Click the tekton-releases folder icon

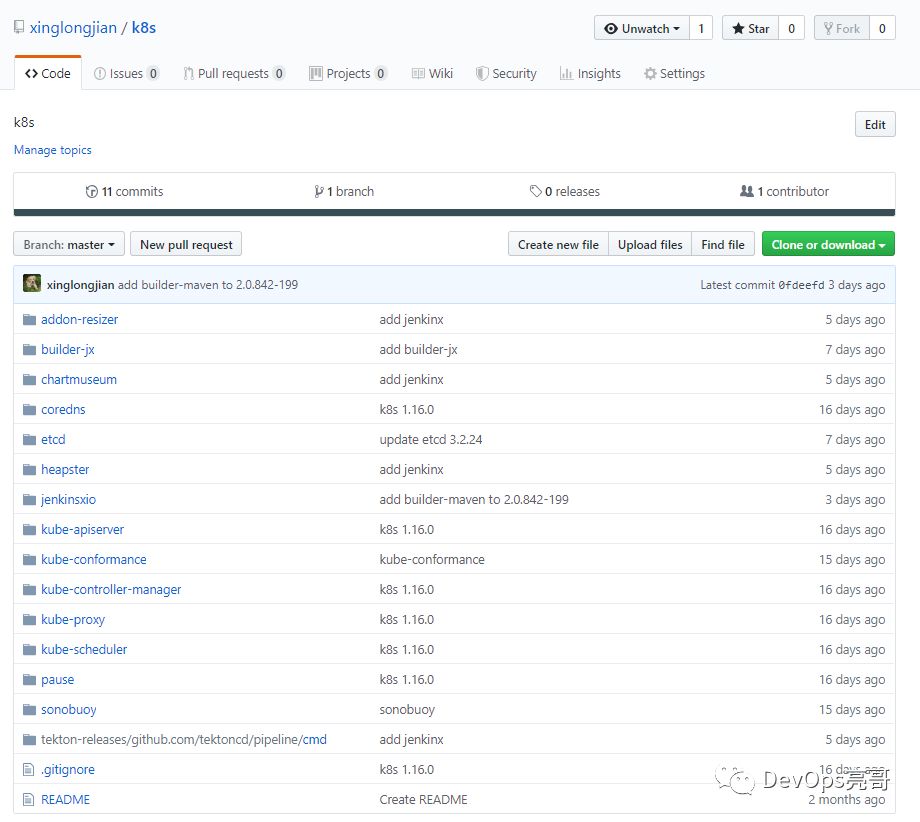click(29, 739)
